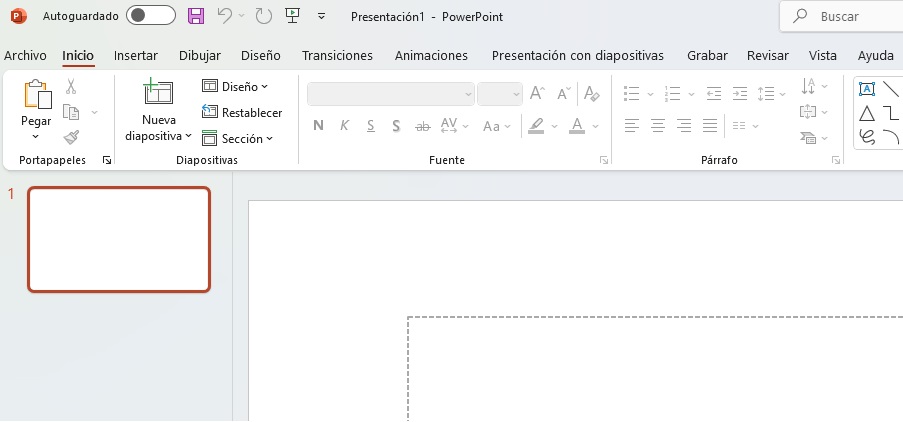
Task: Switch to the Insertar tab
Action: pyautogui.click(x=136, y=56)
